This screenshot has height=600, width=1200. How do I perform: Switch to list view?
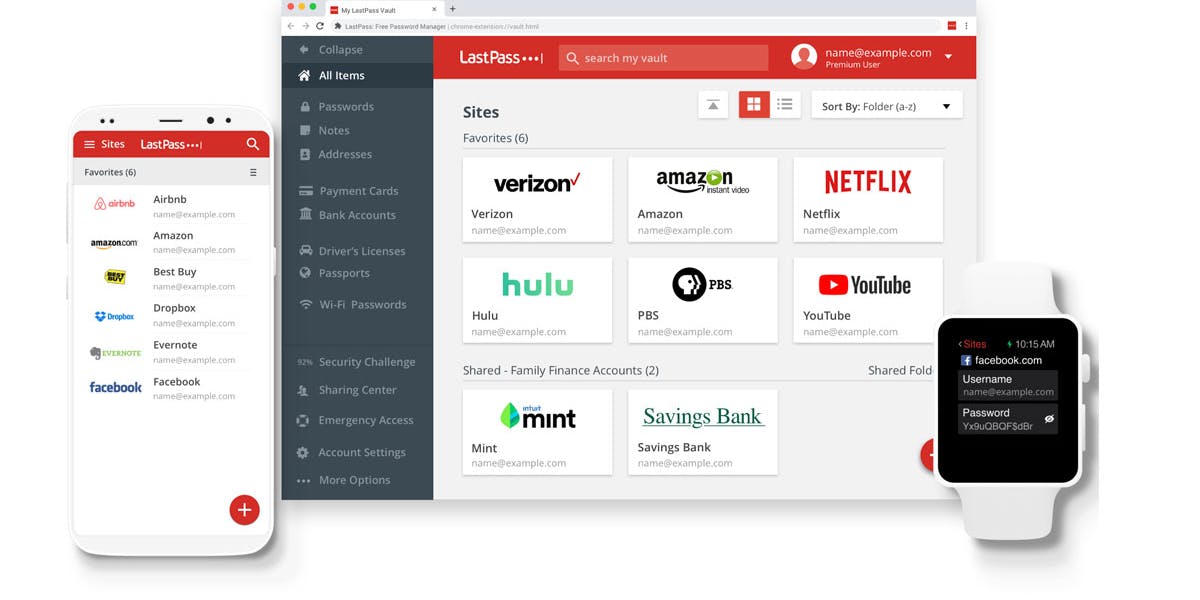click(785, 104)
